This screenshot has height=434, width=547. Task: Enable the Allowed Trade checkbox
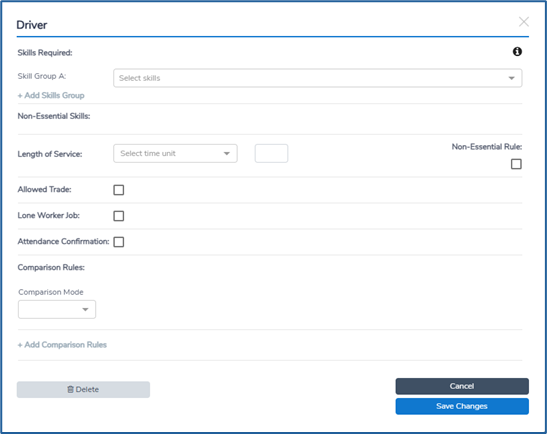pyautogui.click(x=119, y=190)
